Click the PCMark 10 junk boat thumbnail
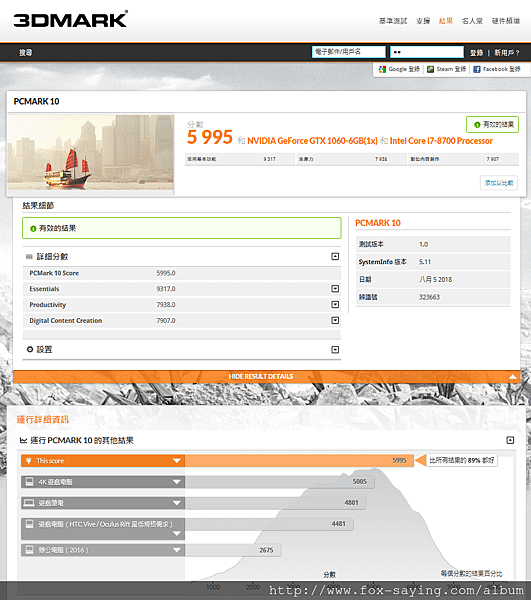Image resolution: width=531 pixels, height=600 pixels. point(90,152)
